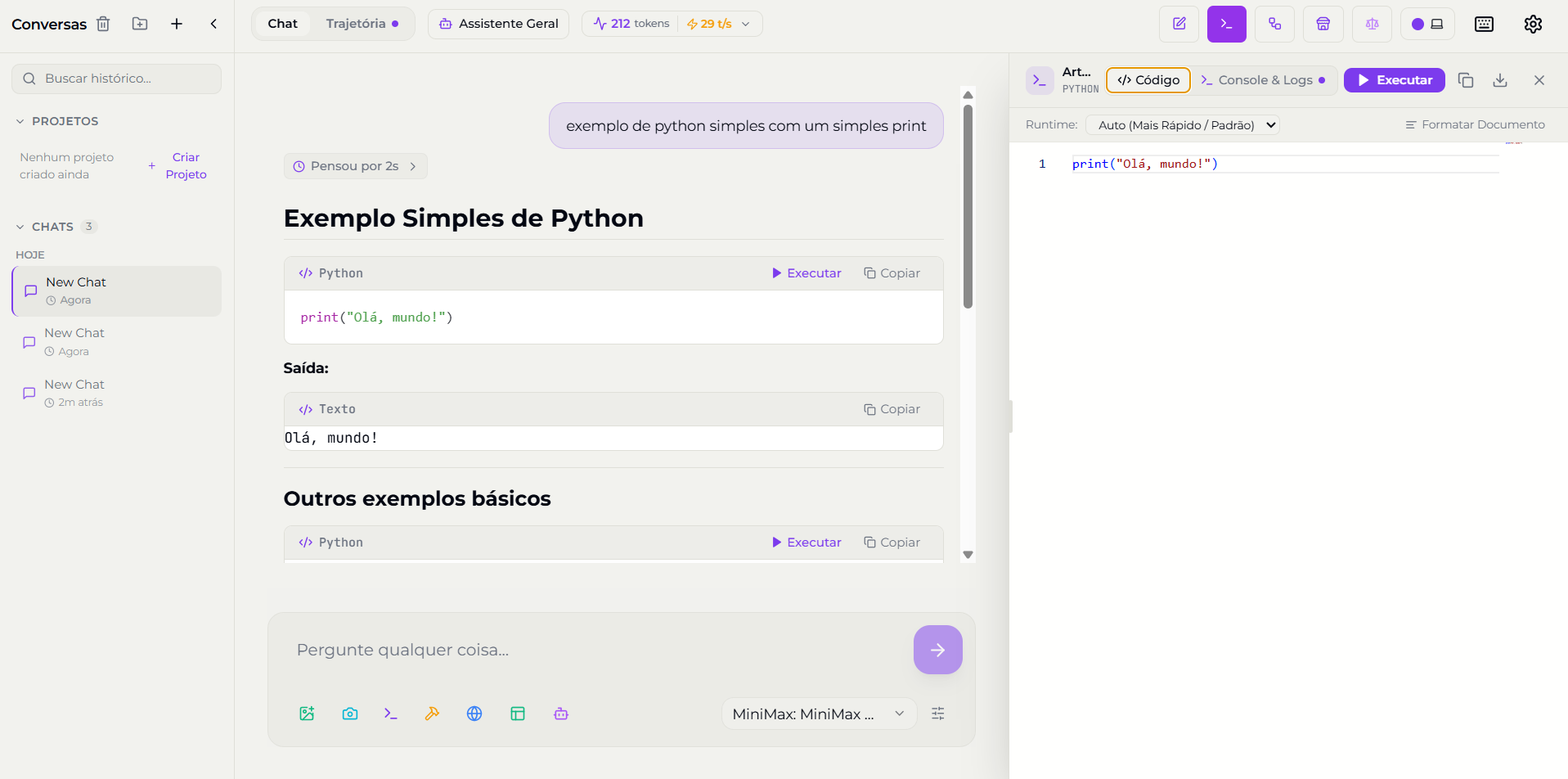Click the purple robot icon below message box
Viewport: 1568px width, 779px height.
[x=561, y=714]
